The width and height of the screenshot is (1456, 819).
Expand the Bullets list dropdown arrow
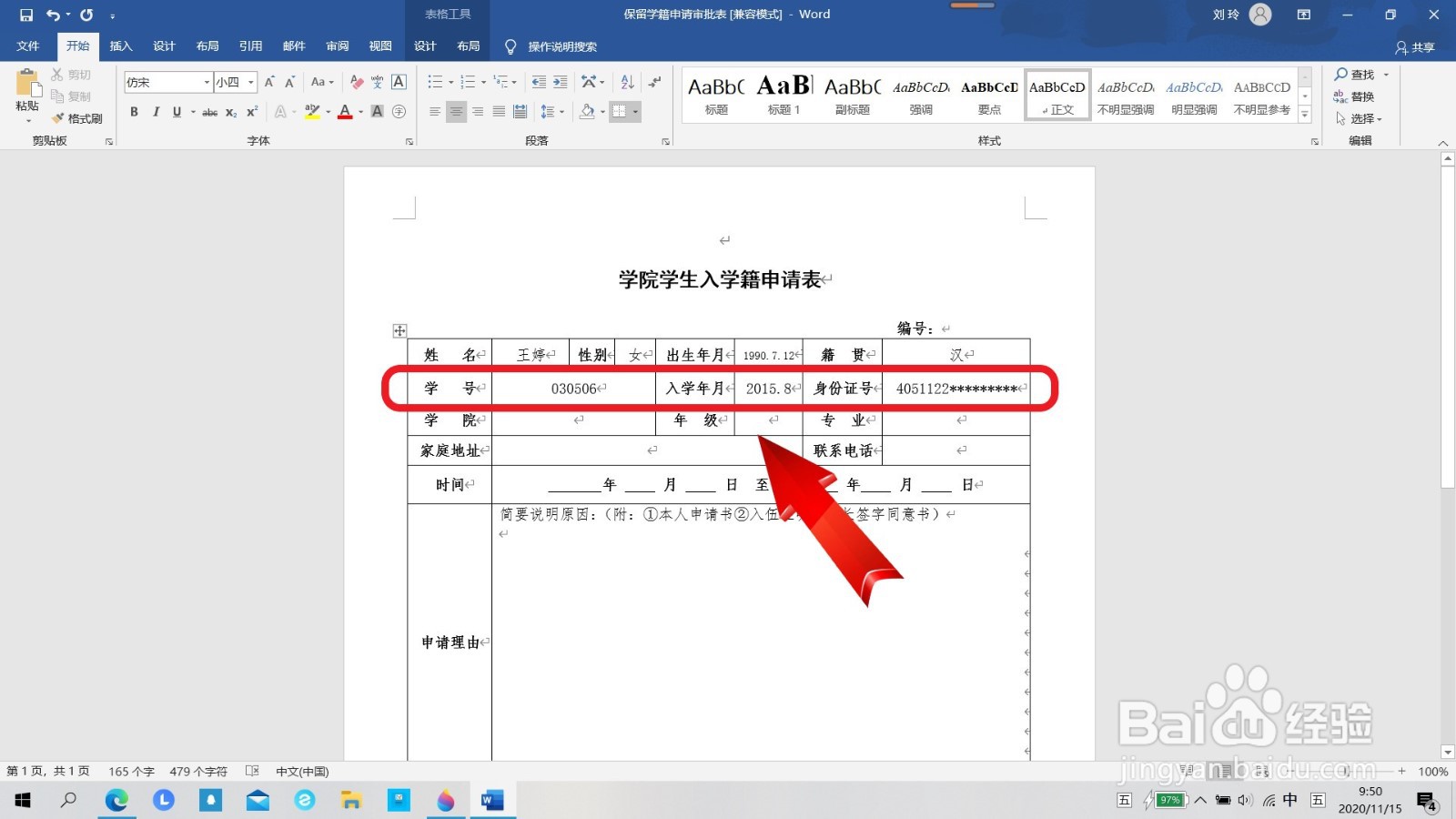451,83
